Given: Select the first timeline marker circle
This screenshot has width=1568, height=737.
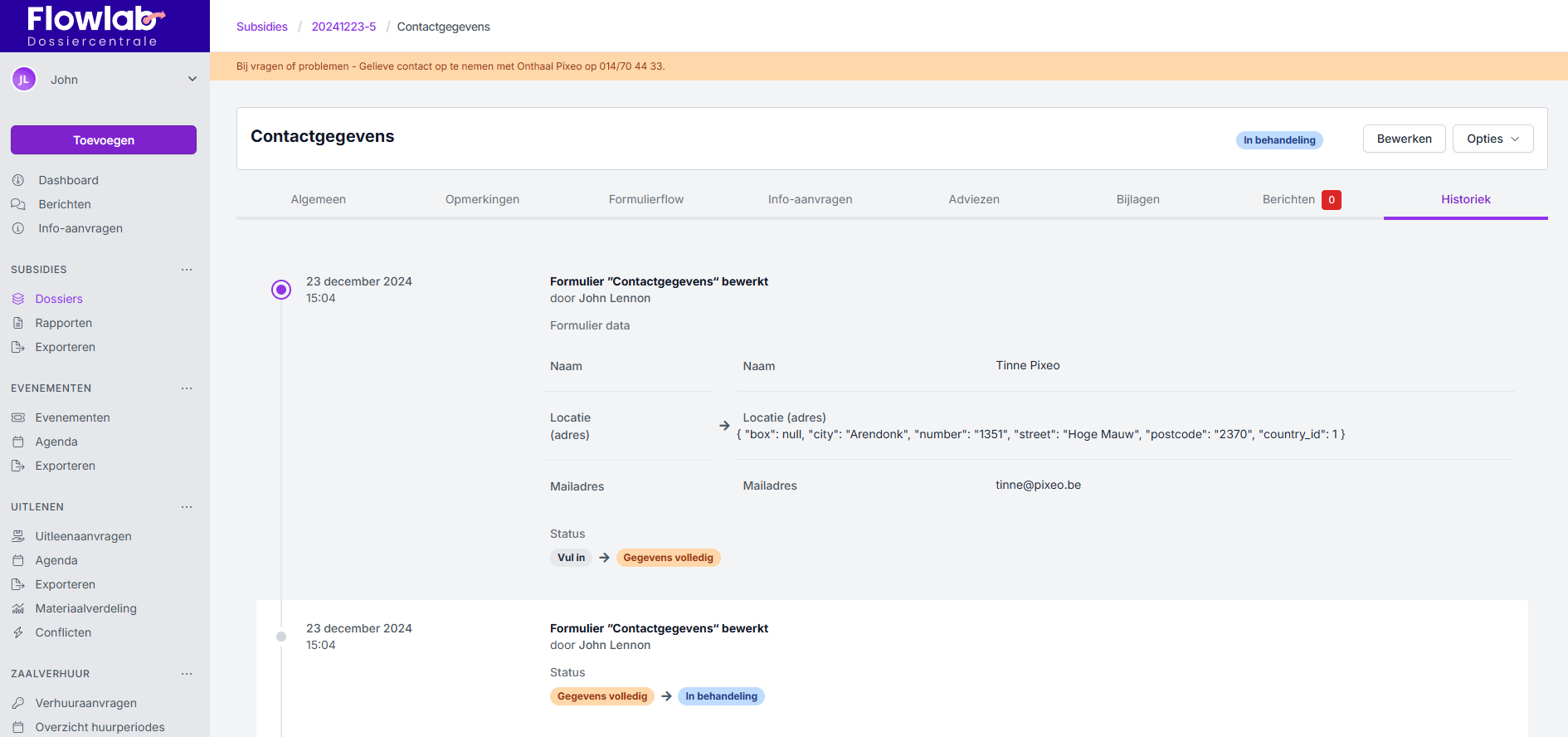Looking at the screenshot, I should [x=281, y=290].
